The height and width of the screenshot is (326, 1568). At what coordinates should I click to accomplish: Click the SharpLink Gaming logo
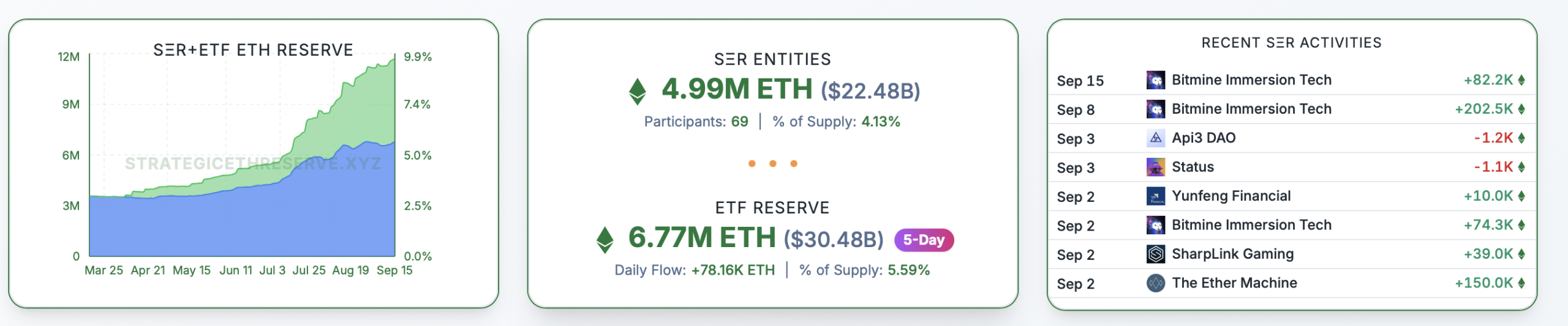[1155, 254]
